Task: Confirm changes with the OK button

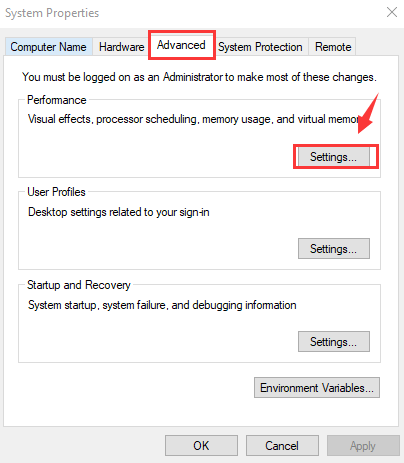Action: click(201, 446)
